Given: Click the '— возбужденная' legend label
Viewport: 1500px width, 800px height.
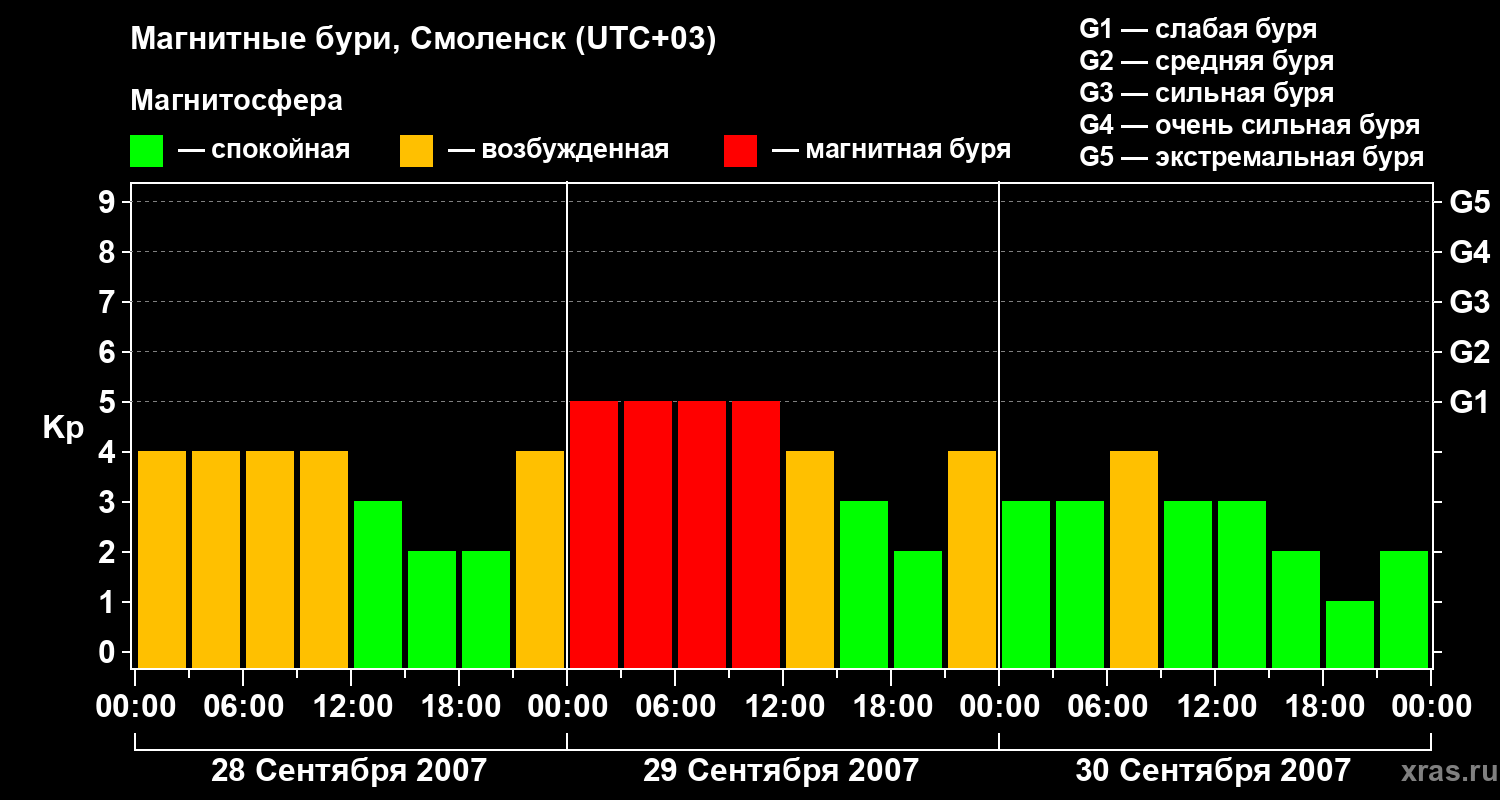Looking at the screenshot, I should 558,150.
